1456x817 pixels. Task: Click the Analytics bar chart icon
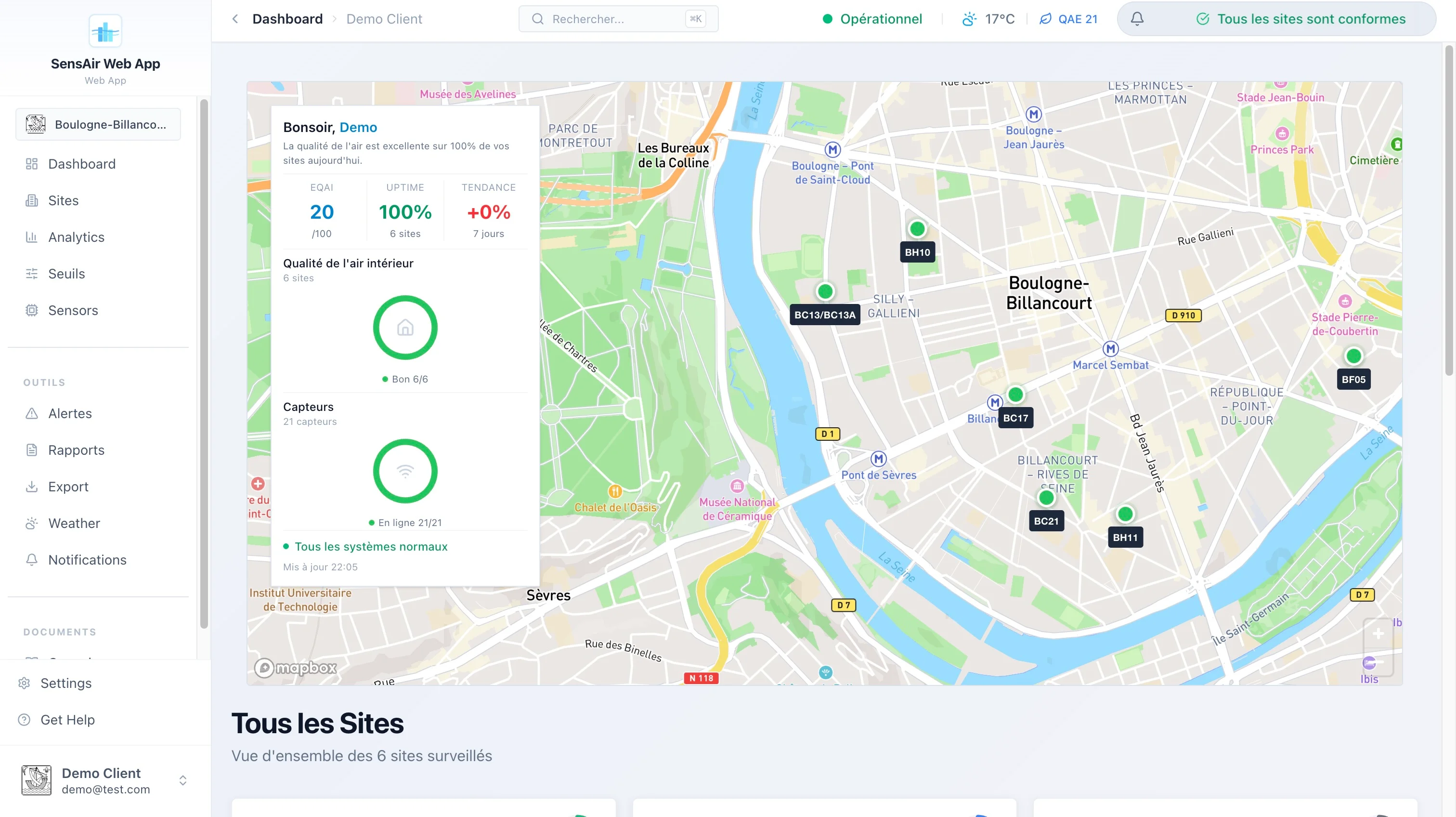pyautogui.click(x=32, y=237)
